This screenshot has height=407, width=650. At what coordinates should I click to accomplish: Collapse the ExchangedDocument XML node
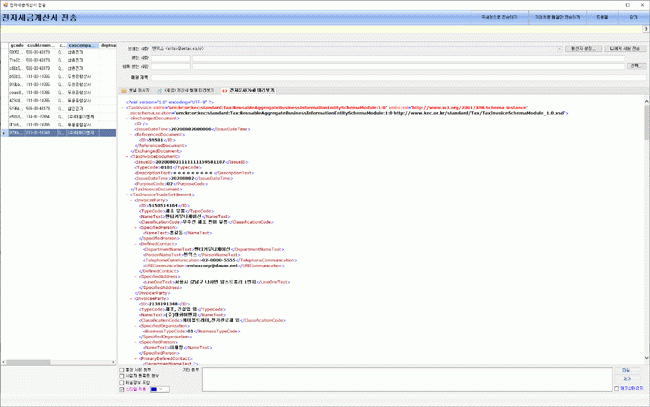click(x=127, y=119)
